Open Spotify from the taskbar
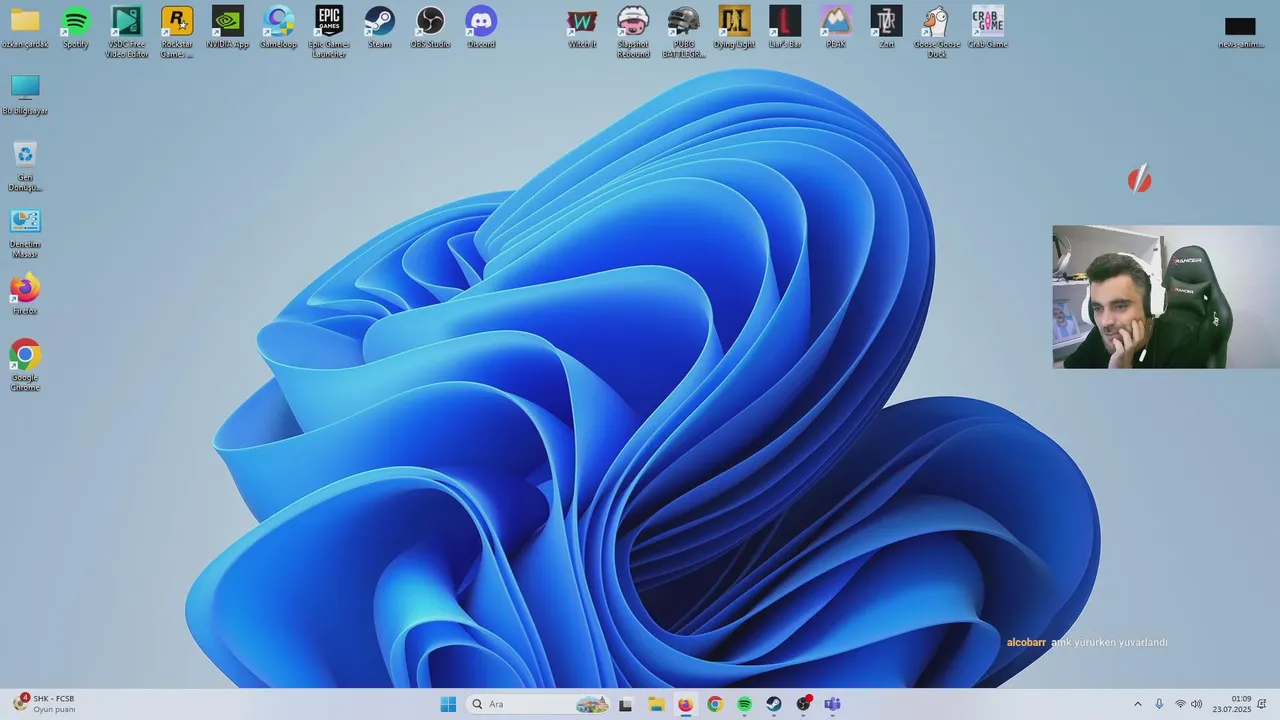Image resolution: width=1280 pixels, height=720 pixels. (x=744, y=704)
